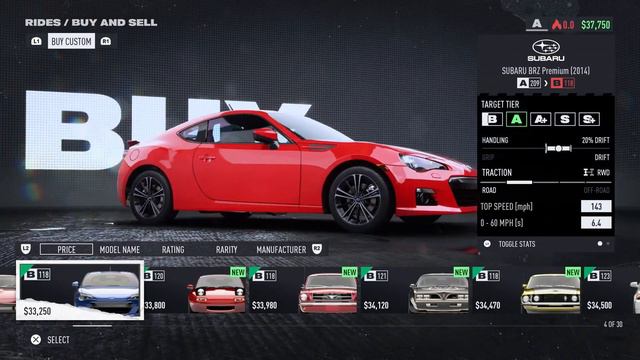The height and width of the screenshot is (360, 640).
Task: Click the A 209 rating badge
Action: coord(529,83)
